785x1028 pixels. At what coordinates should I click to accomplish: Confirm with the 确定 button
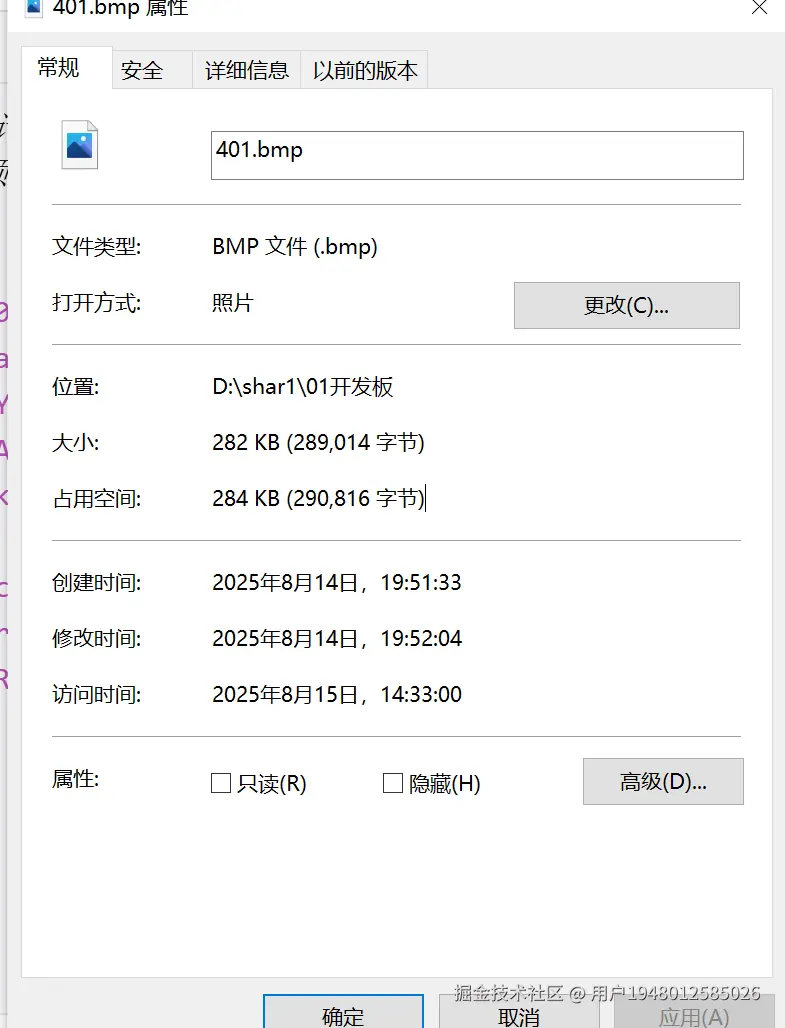[343, 1013]
